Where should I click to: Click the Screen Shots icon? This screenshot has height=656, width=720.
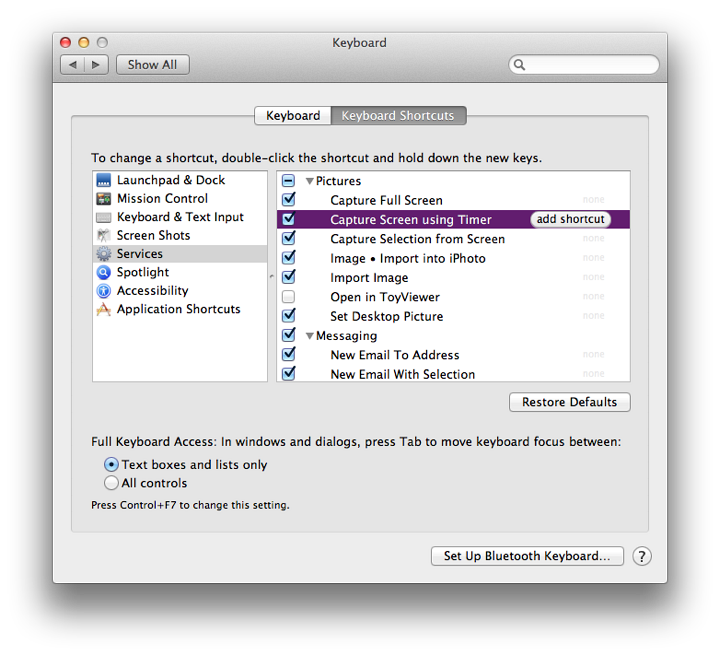104,235
